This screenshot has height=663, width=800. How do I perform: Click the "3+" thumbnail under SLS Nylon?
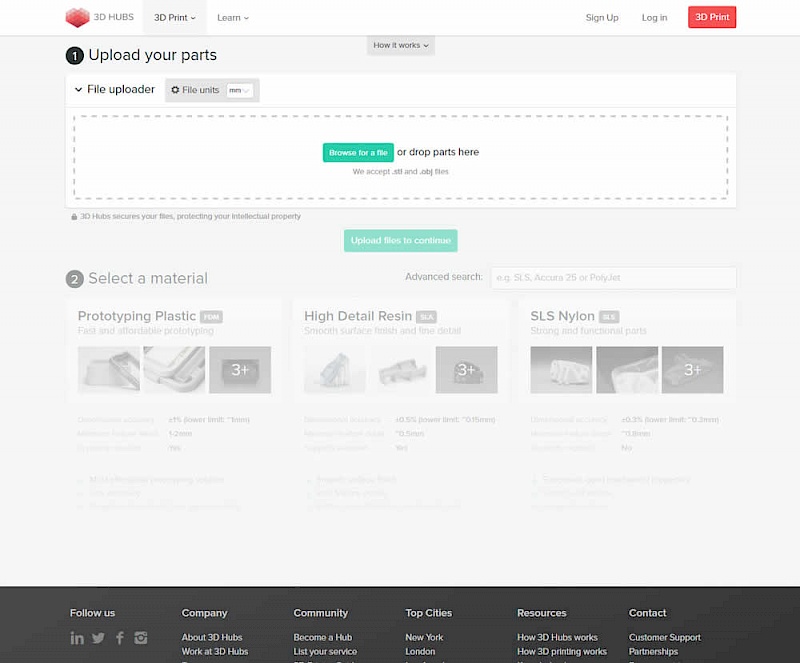pos(692,370)
